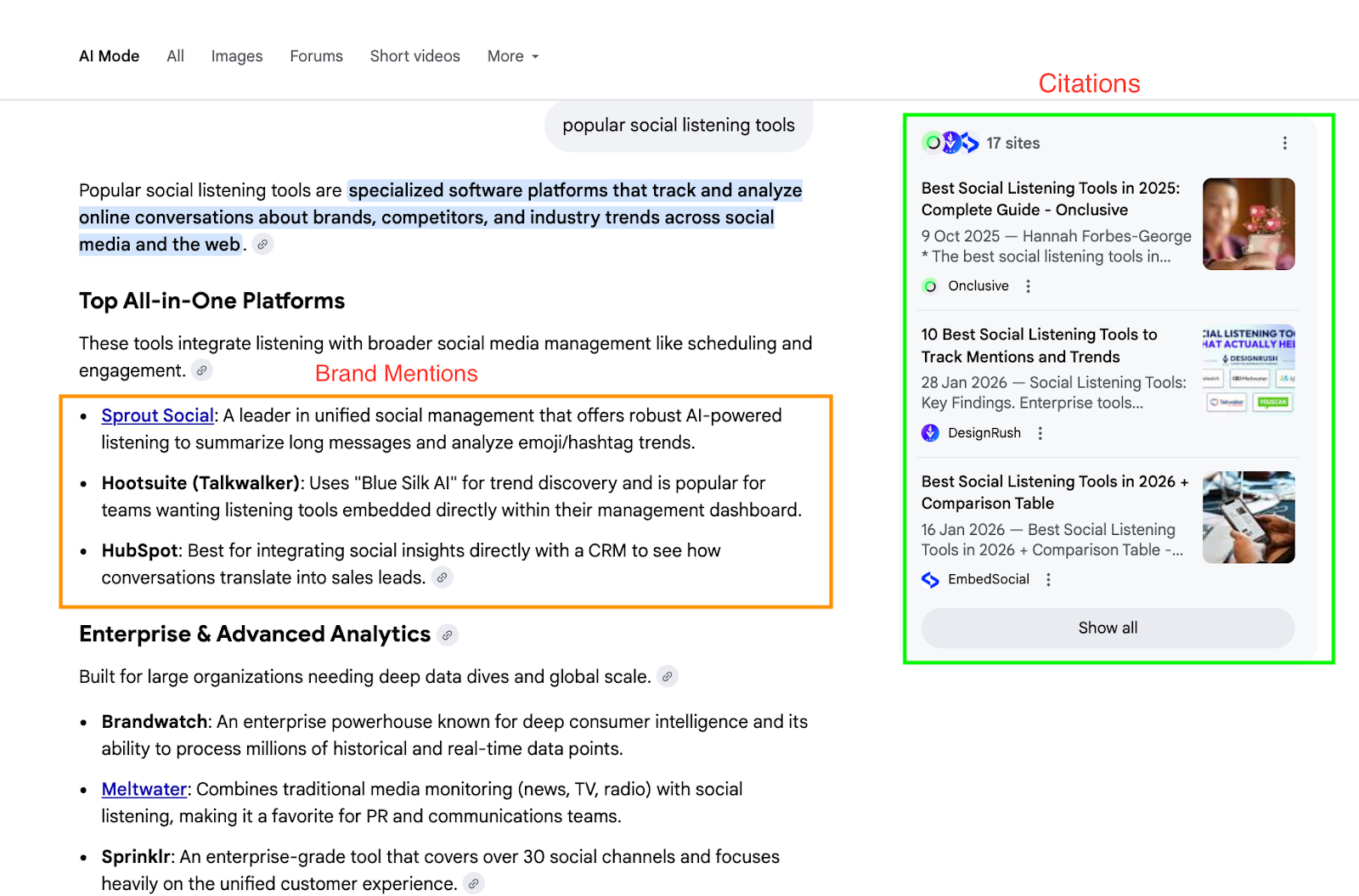Switch to the Forums tab
This screenshot has width=1359, height=896.
click(316, 56)
